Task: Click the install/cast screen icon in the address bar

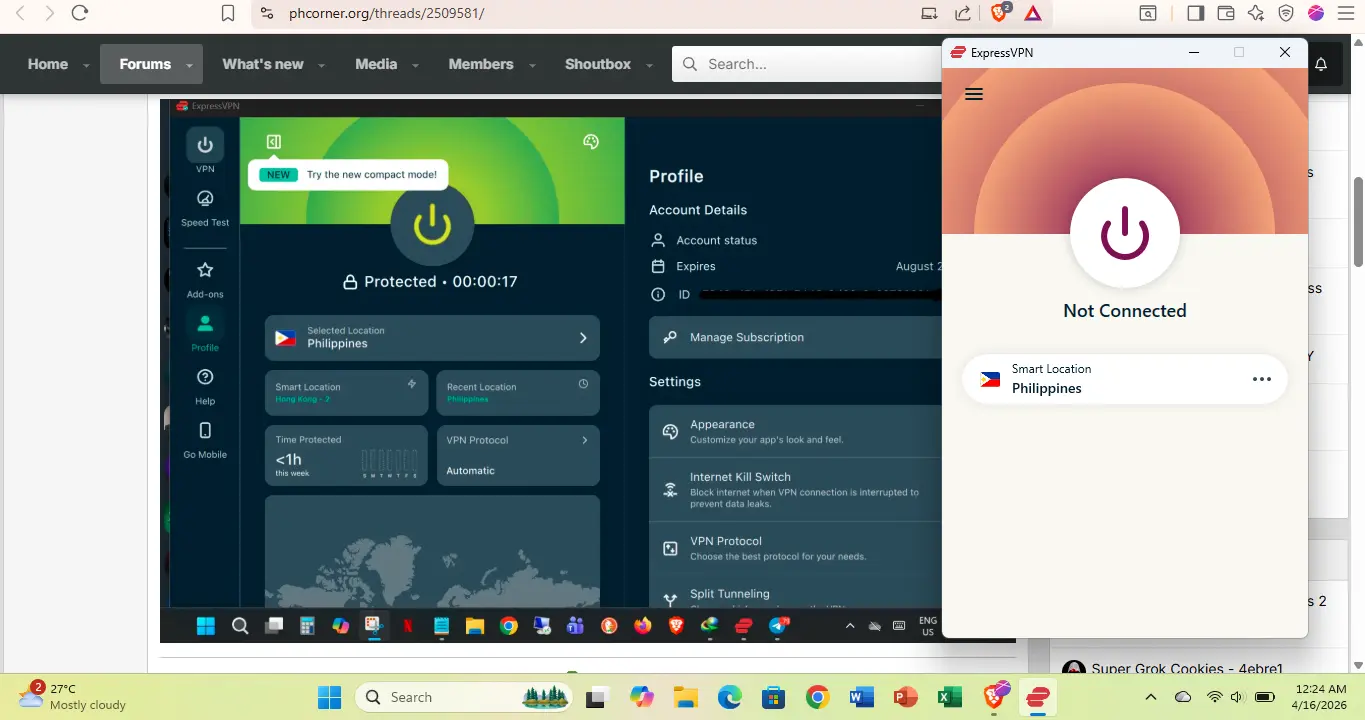Action: pos(930,14)
